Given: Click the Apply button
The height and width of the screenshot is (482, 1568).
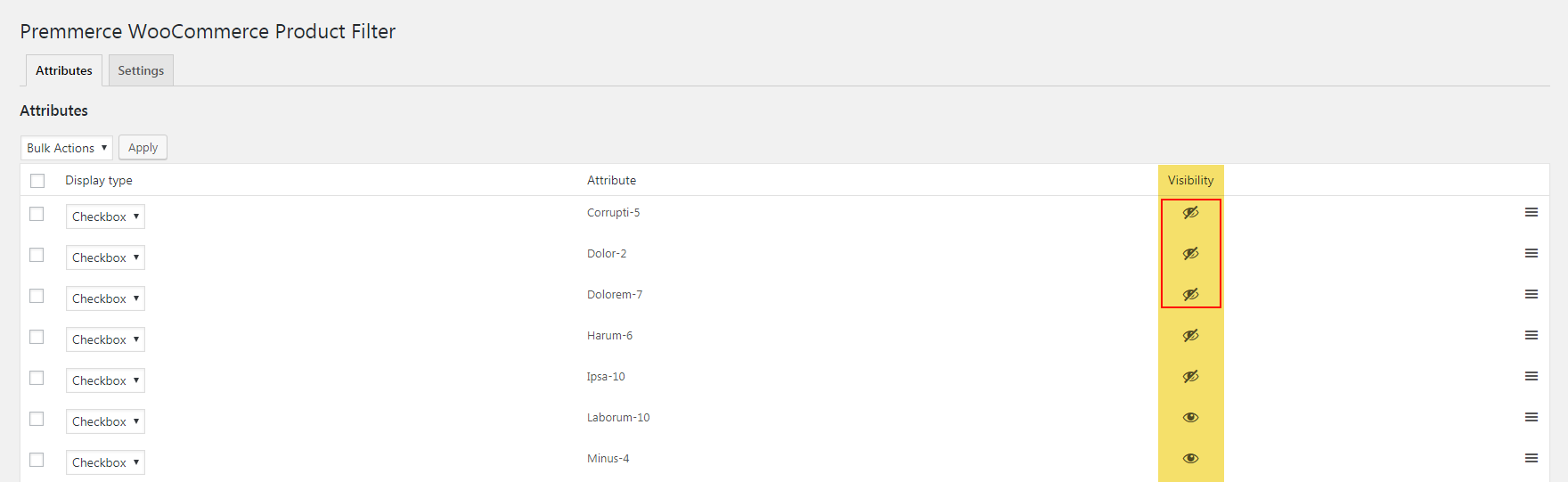Looking at the screenshot, I should [143, 148].
